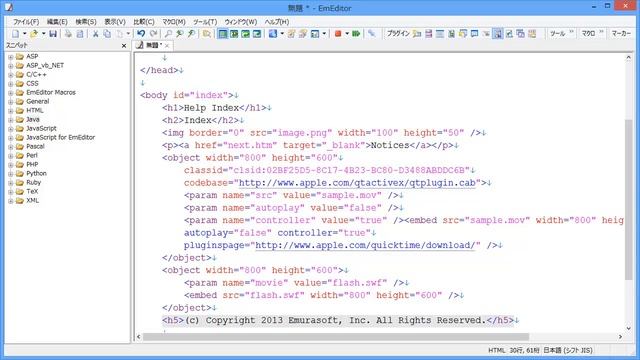Viewport: 640px width, 360px height.
Task: Open the 比較(C) menu
Action: (x=144, y=22)
